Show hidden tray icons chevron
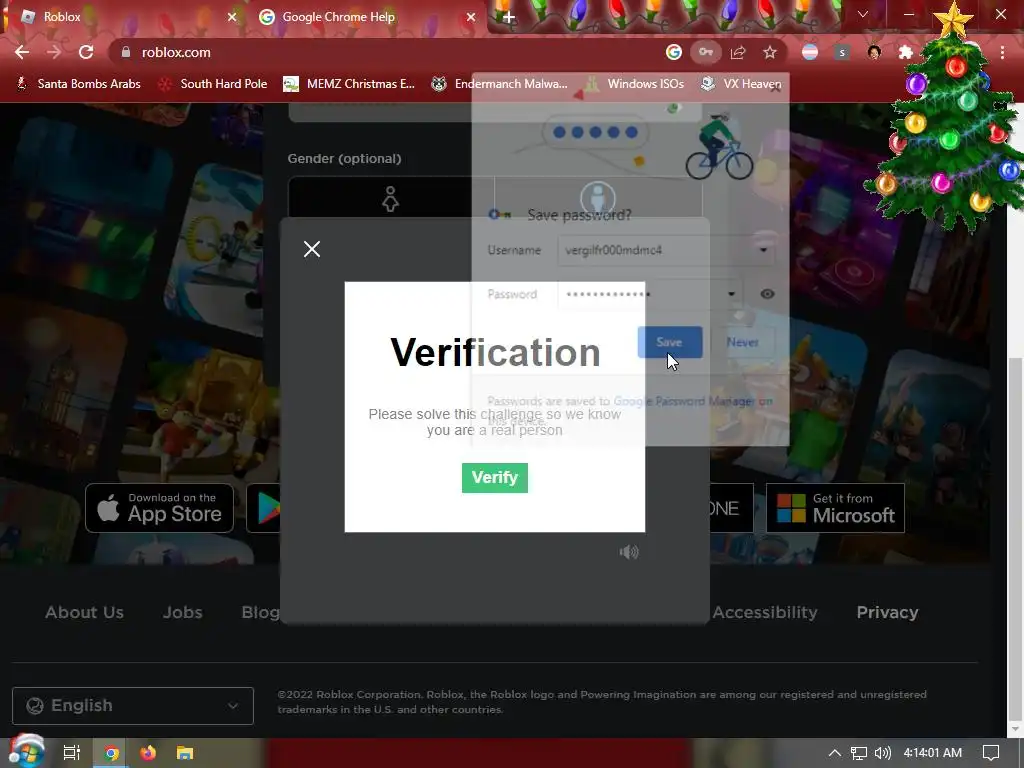The width and height of the screenshot is (1024, 768). (834, 753)
